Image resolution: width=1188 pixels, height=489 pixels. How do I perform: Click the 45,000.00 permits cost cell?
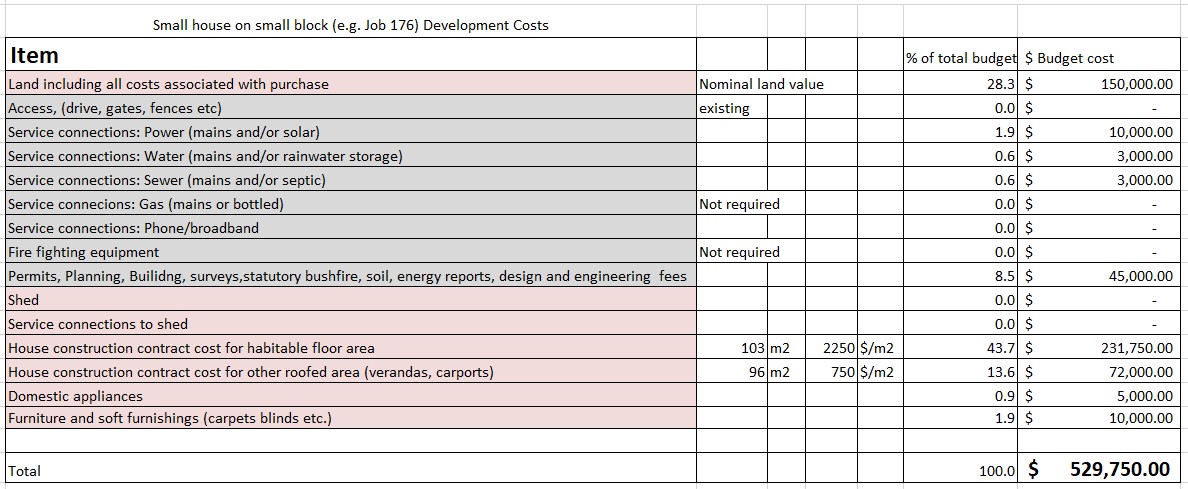[x=1140, y=276]
